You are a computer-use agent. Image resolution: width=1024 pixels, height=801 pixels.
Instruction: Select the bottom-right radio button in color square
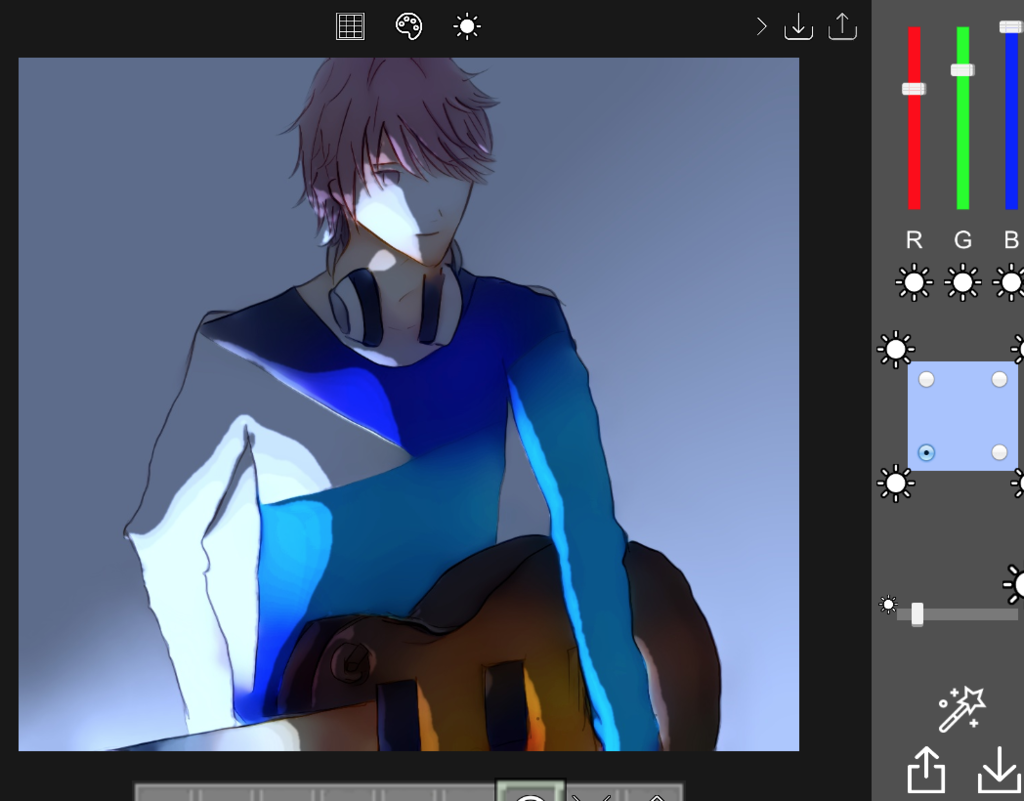pyautogui.click(x=999, y=452)
